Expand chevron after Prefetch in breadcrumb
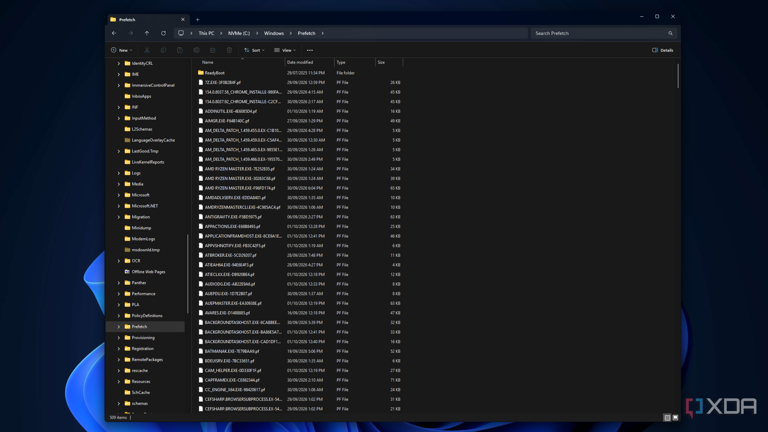768x432 pixels. [322, 33]
